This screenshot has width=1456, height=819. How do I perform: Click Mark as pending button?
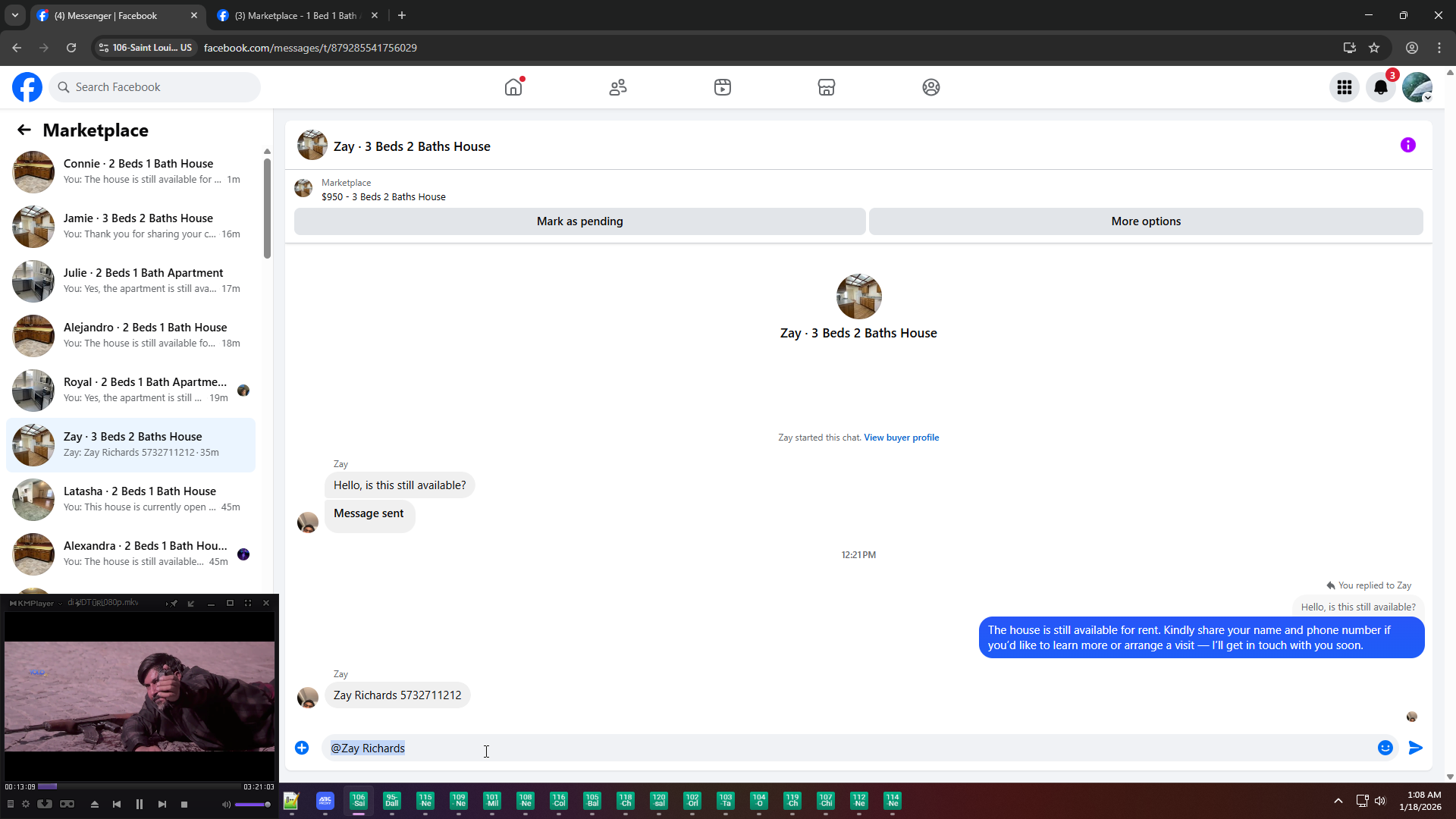[579, 221]
